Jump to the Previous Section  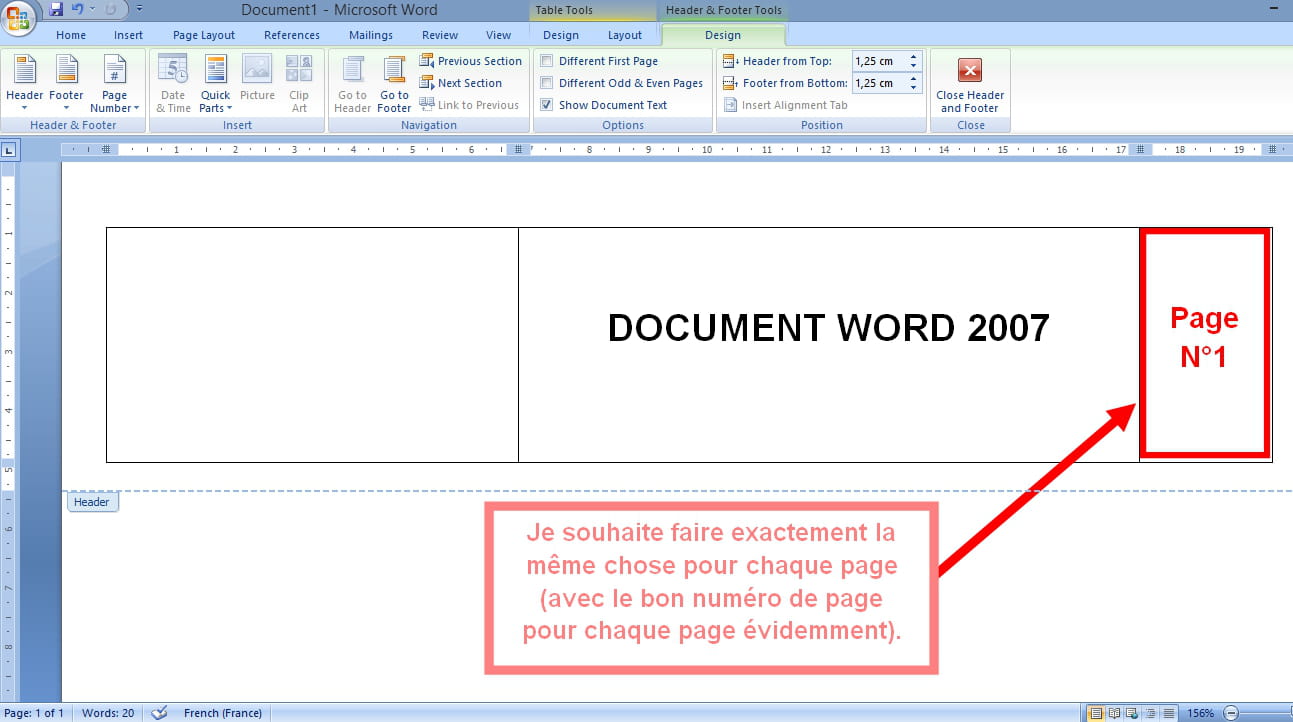coord(470,61)
